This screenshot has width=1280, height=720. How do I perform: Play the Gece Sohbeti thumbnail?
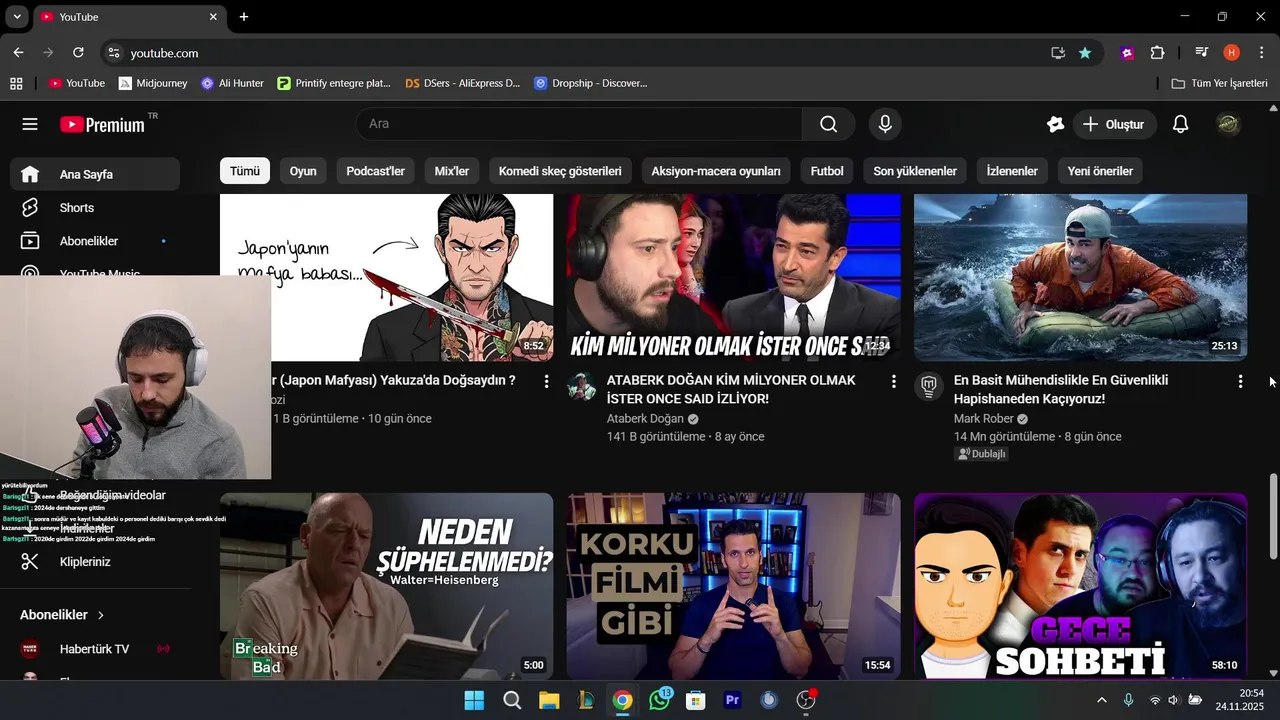point(1080,586)
